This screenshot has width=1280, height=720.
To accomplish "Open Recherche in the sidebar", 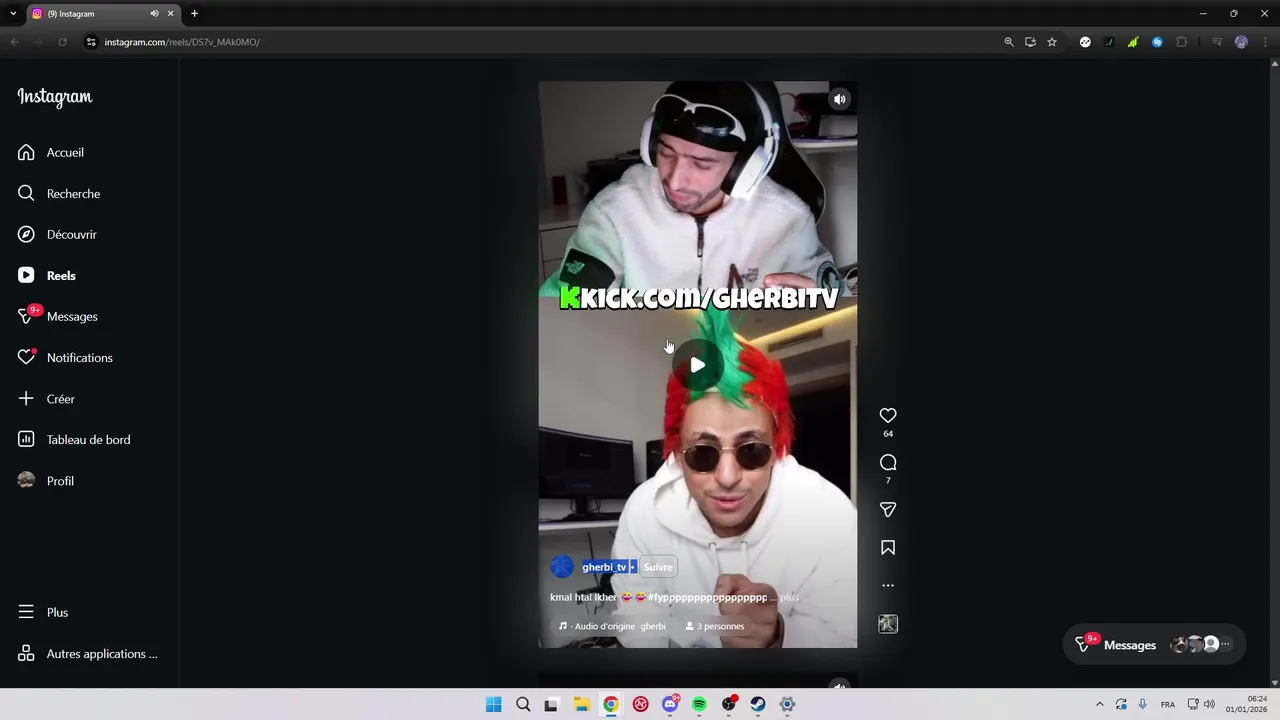I will pyautogui.click(x=59, y=193).
